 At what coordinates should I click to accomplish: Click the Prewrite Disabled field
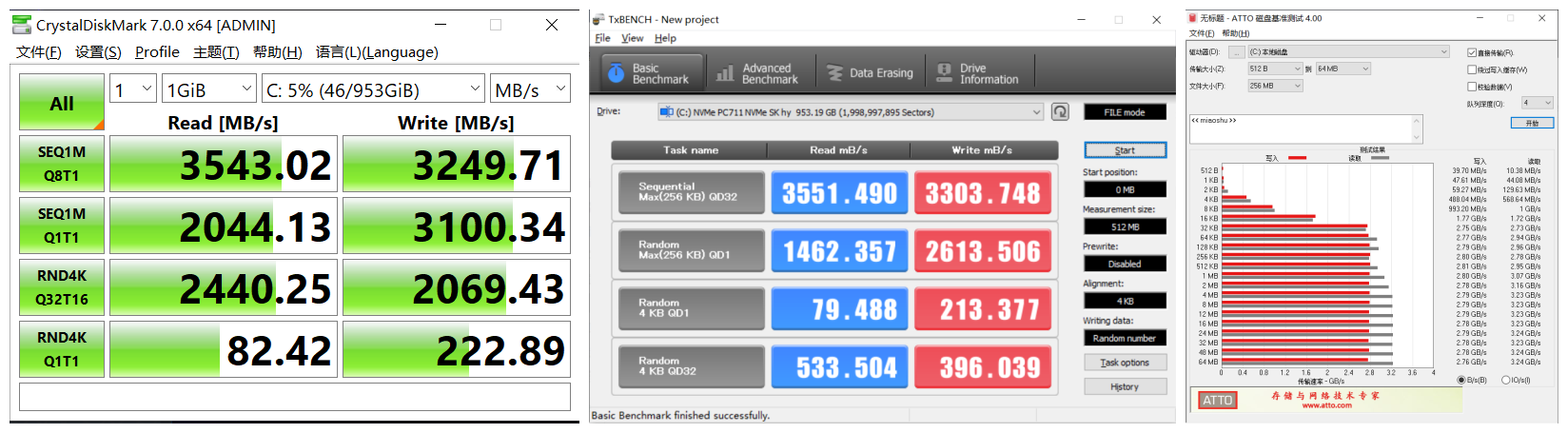(x=1125, y=264)
